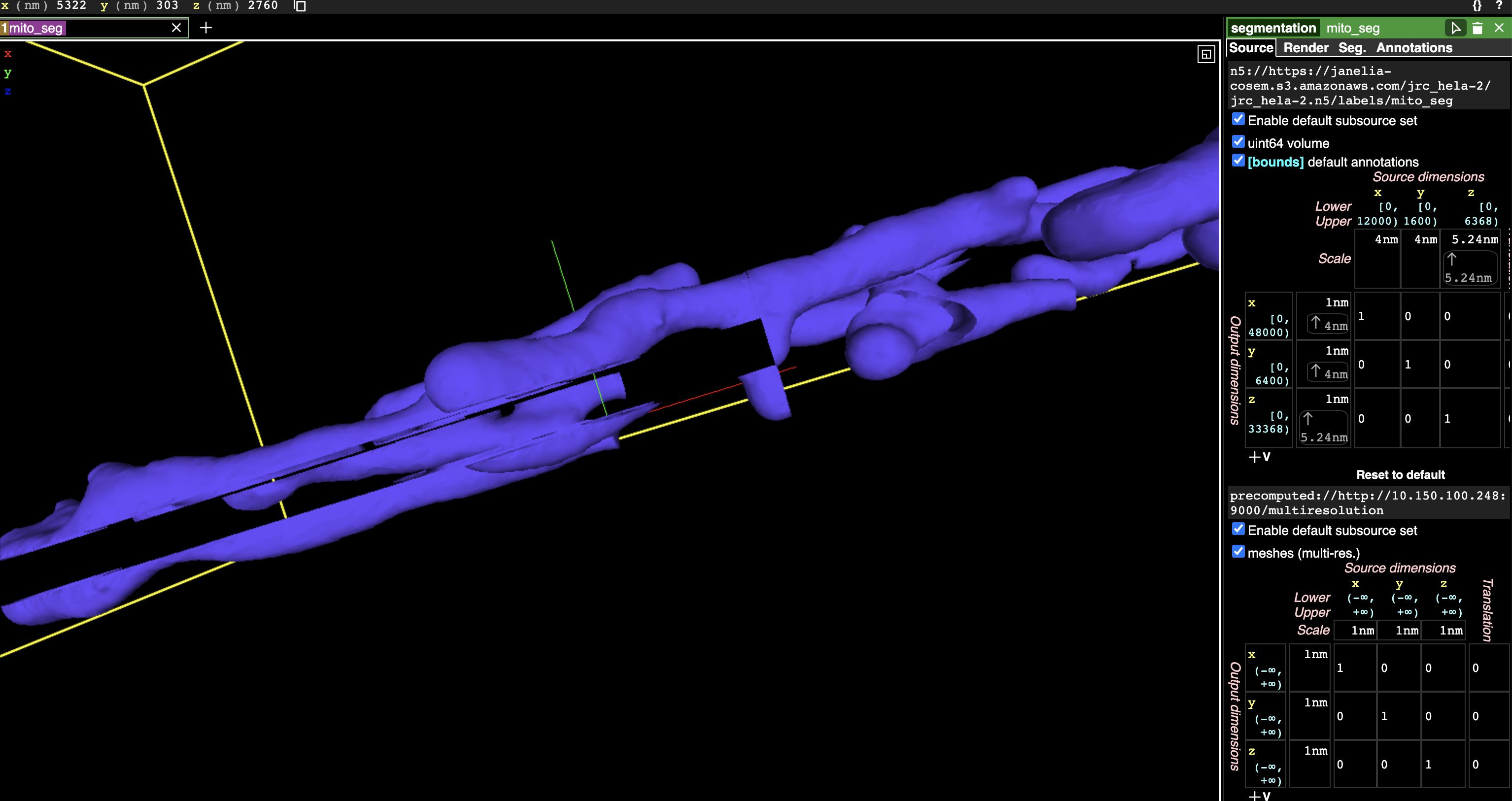
Task: Close the mito_seg layer tab
Action: 175,28
